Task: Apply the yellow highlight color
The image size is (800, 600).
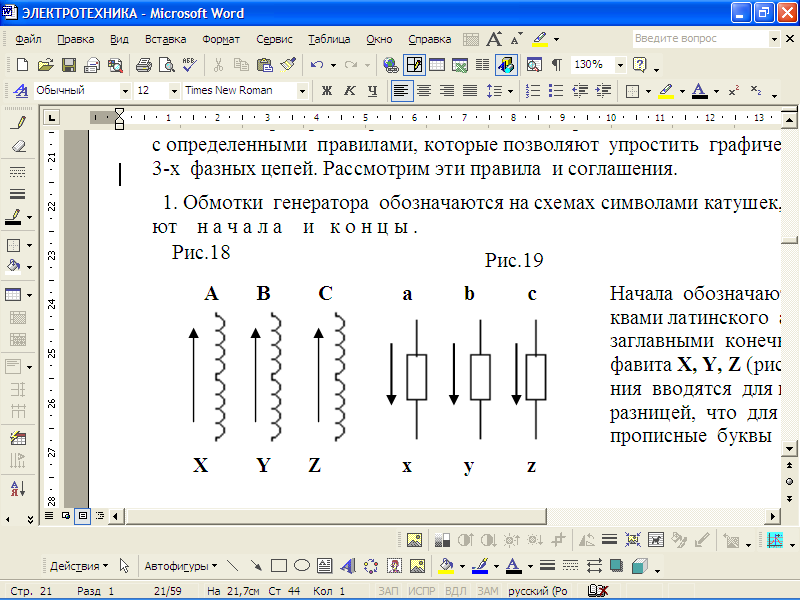Action: 665,91
